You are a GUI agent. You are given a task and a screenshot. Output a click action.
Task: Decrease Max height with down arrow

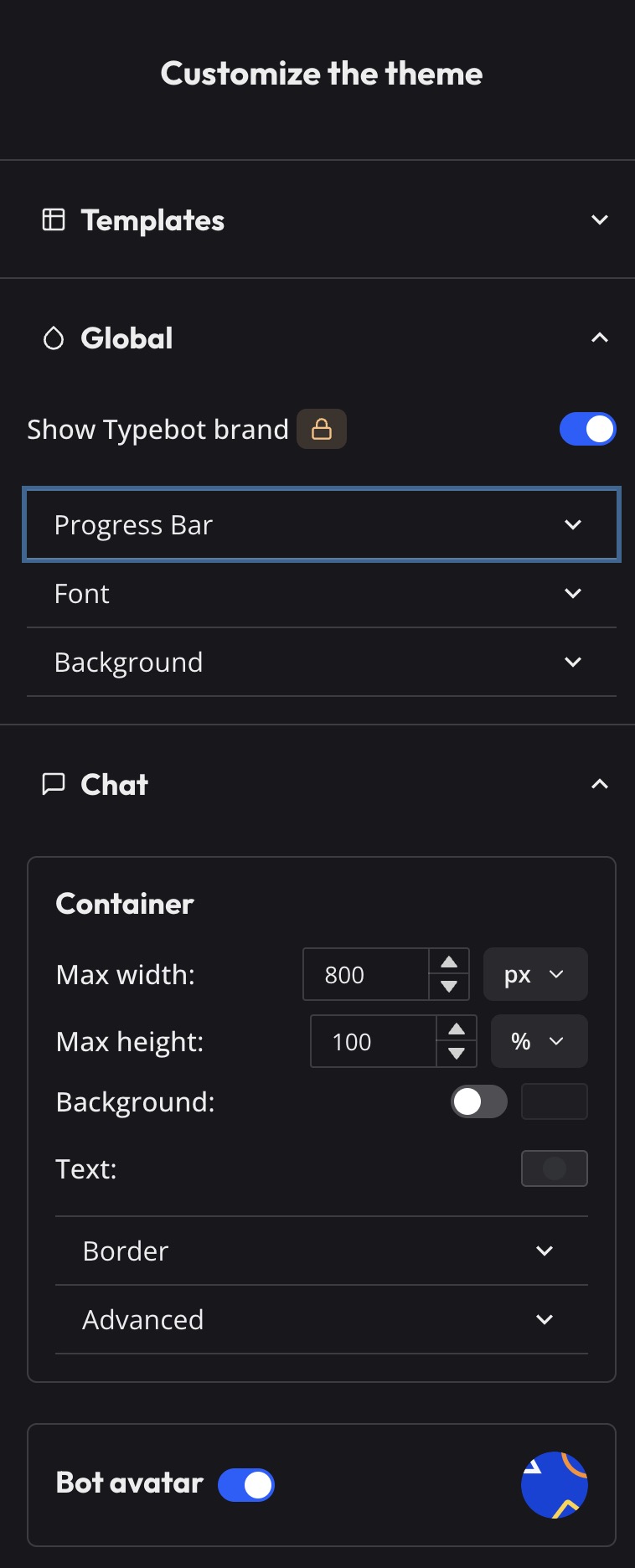[x=457, y=1054]
